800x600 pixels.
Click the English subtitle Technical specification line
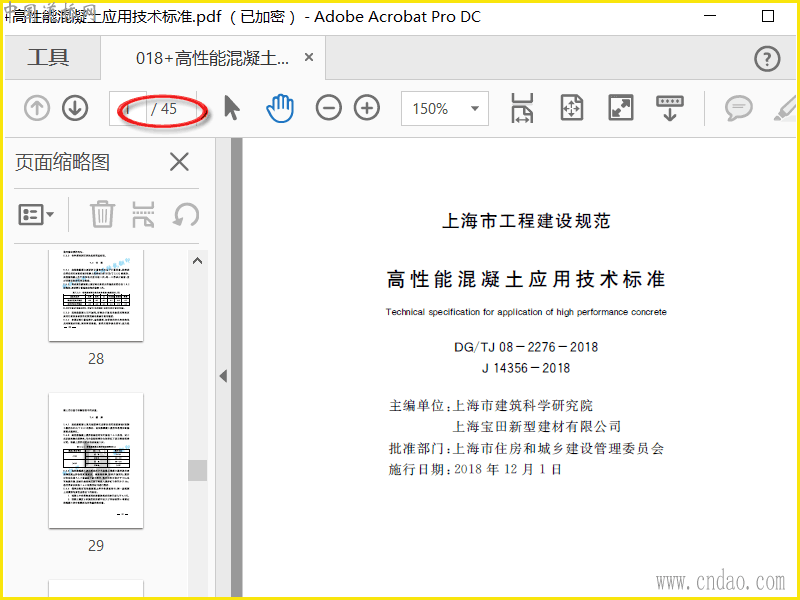[526, 312]
